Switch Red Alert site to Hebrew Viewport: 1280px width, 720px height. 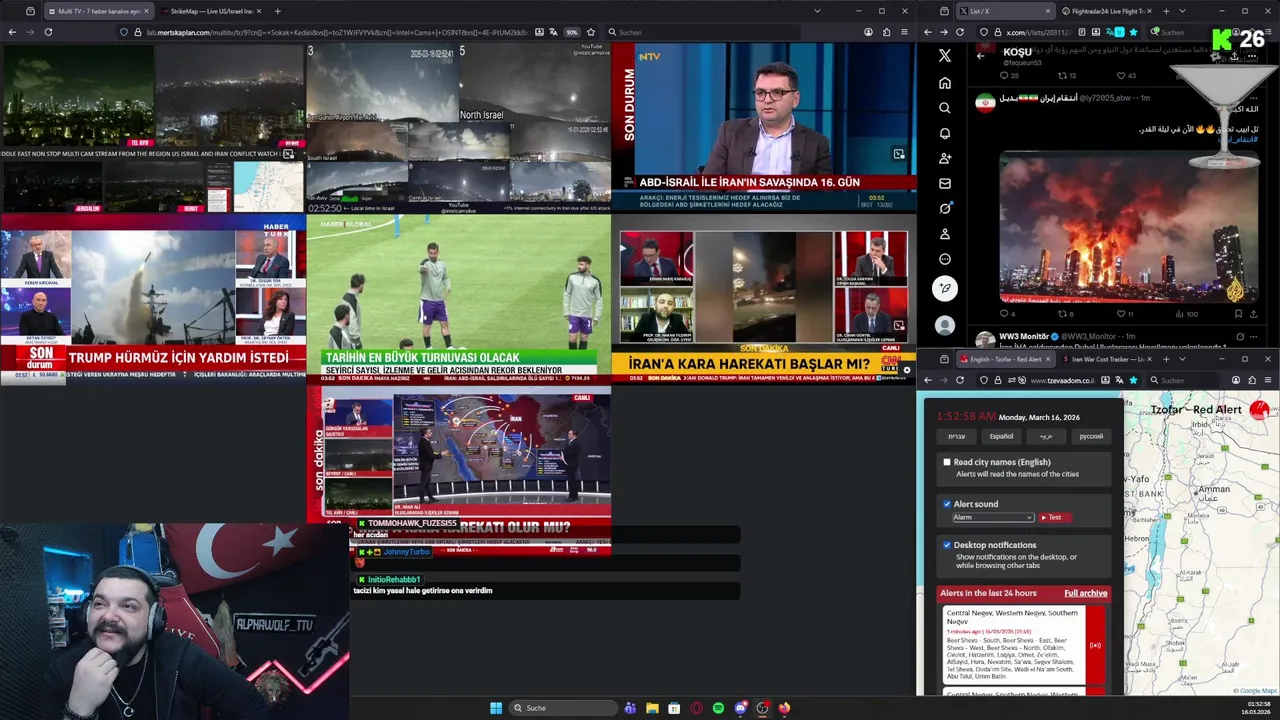coord(957,436)
